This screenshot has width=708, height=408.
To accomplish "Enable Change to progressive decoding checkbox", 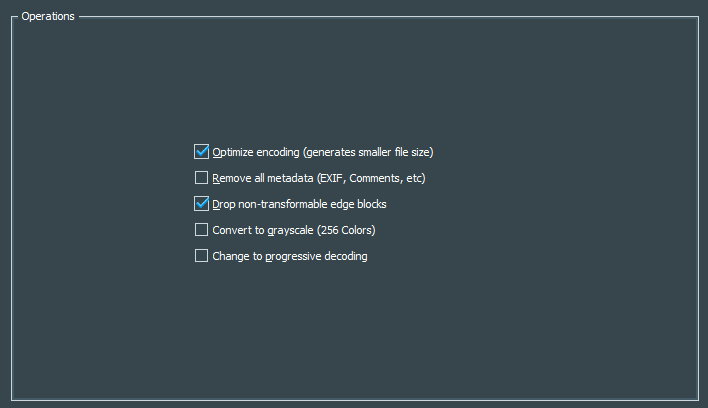I will 201,256.
